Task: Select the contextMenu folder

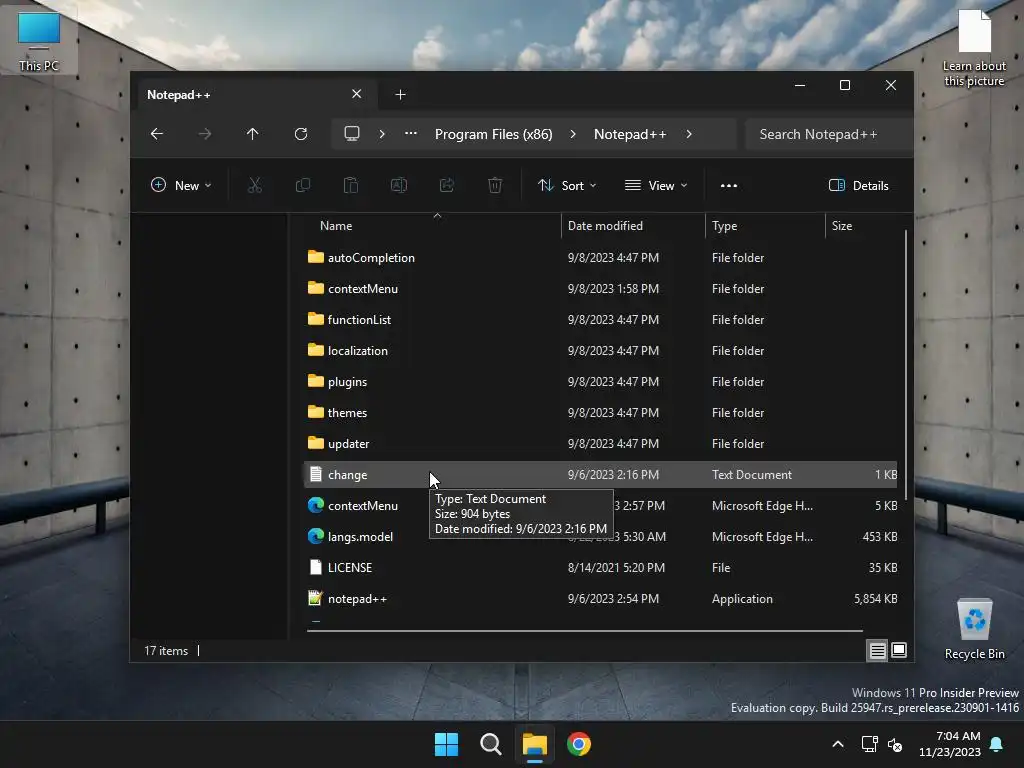Action: pyautogui.click(x=600, y=289)
